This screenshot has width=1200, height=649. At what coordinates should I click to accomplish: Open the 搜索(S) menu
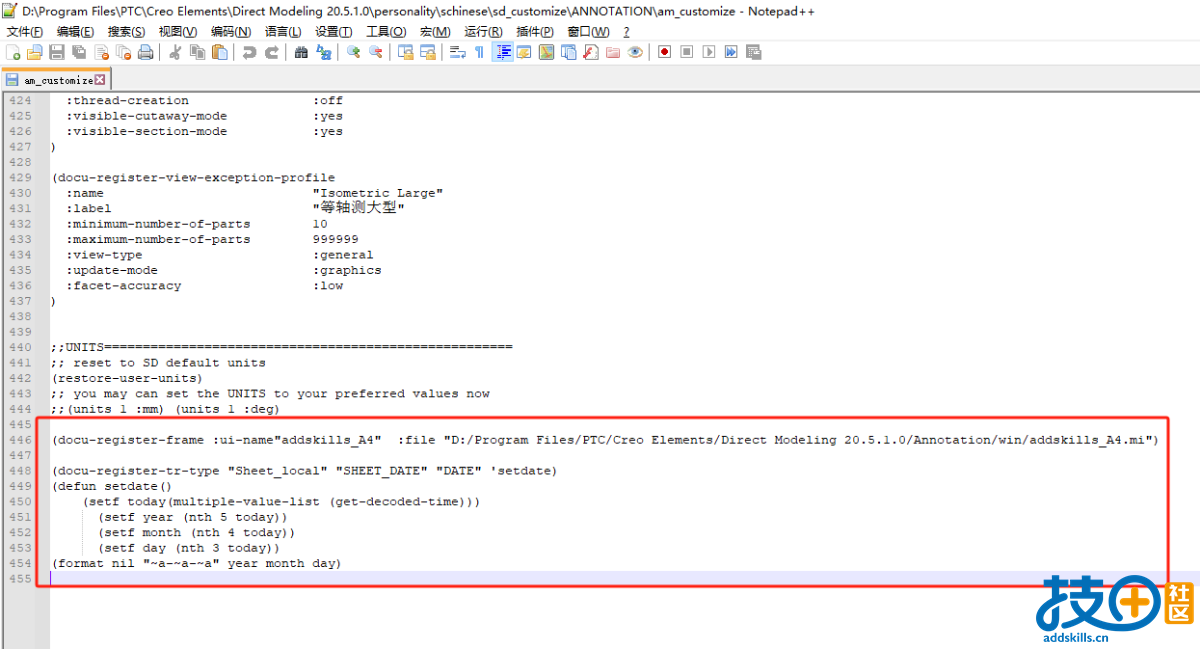tap(126, 32)
